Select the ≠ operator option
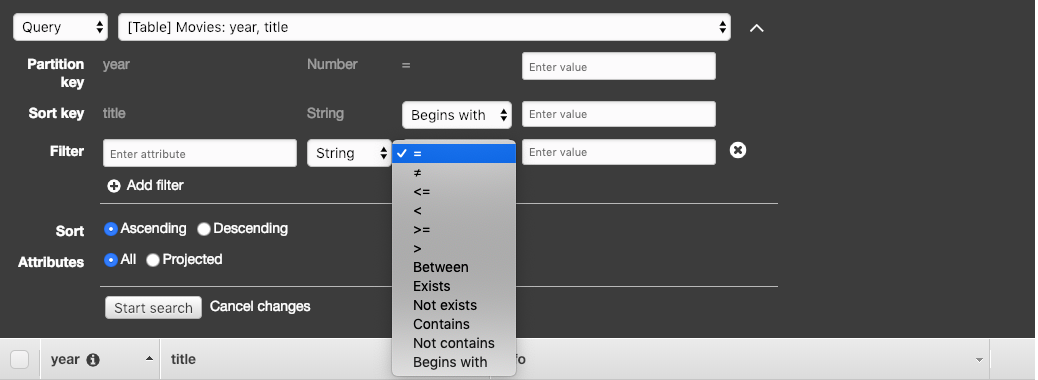1038x380 pixels. click(x=454, y=173)
